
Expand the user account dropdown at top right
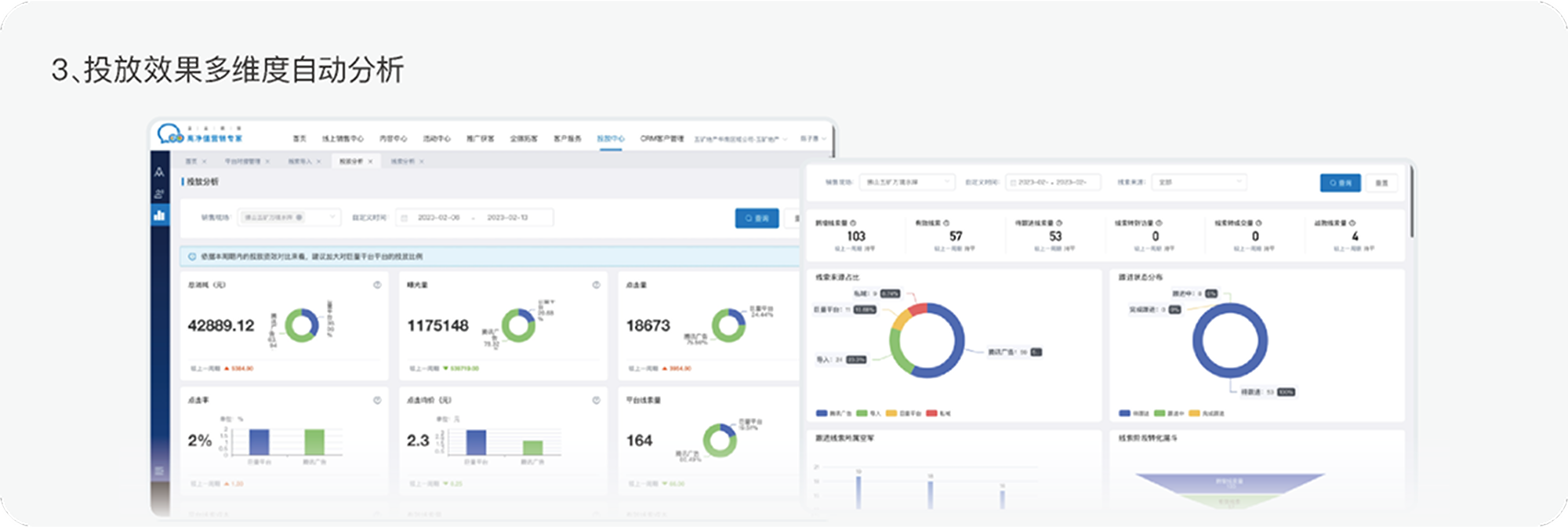coord(813,139)
